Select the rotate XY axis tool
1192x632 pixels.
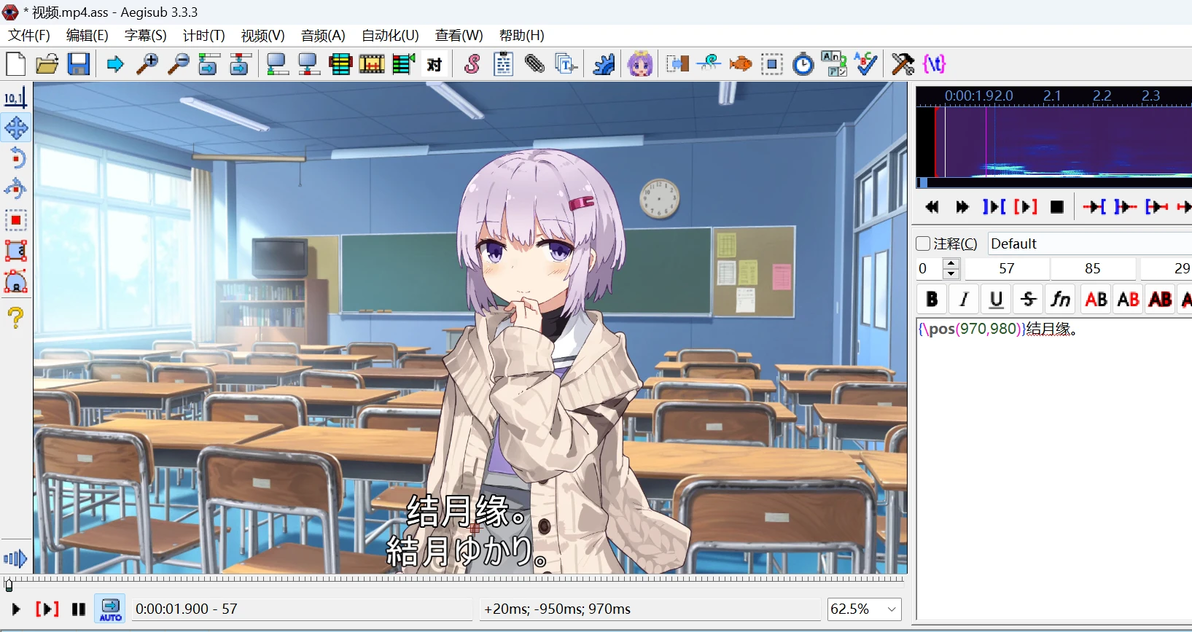16,189
